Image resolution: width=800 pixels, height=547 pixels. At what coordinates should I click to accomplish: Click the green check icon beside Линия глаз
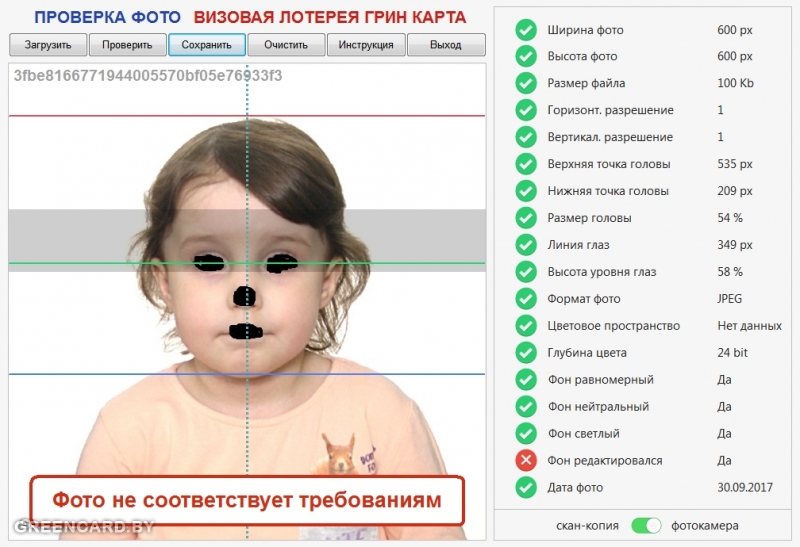coord(526,245)
